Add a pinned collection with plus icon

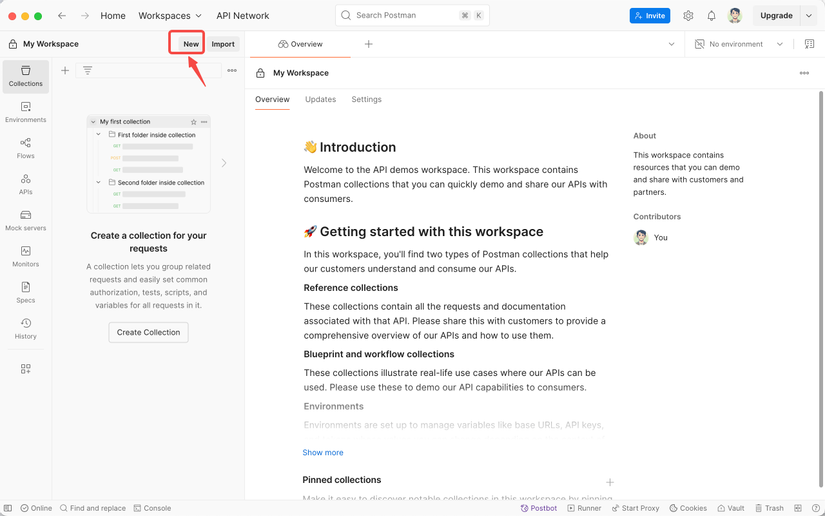(610, 482)
